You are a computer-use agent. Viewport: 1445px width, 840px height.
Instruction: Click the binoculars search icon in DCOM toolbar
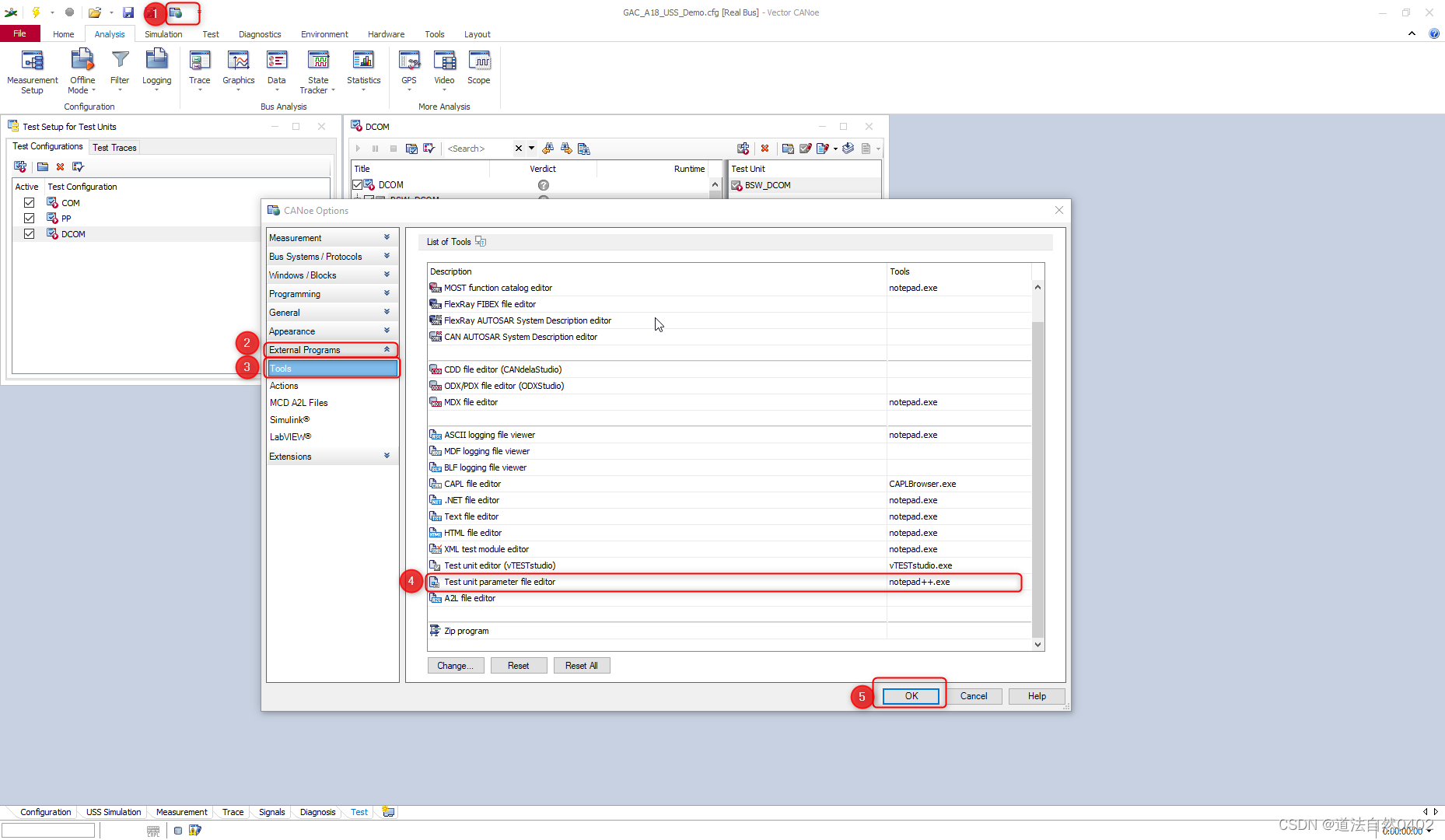(548, 148)
